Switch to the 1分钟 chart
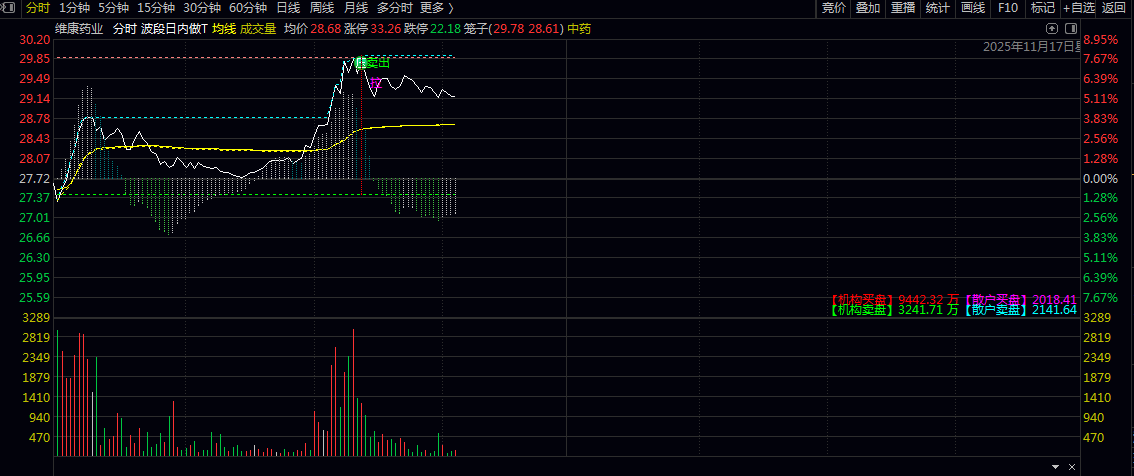Viewport: 1134px width, 476px height. click(x=74, y=8)
